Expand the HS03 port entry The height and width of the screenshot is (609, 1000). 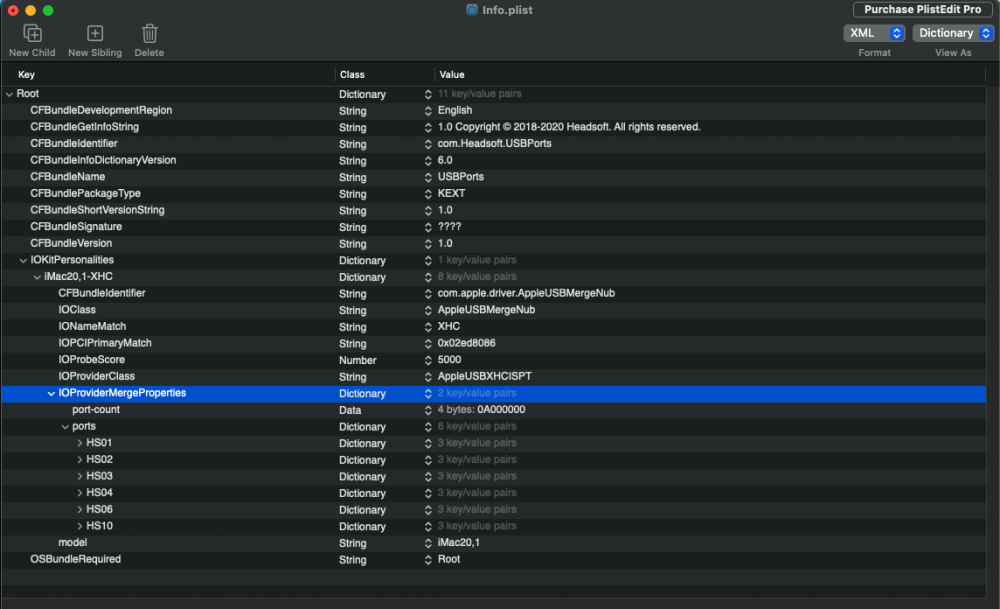pos(80,476)
